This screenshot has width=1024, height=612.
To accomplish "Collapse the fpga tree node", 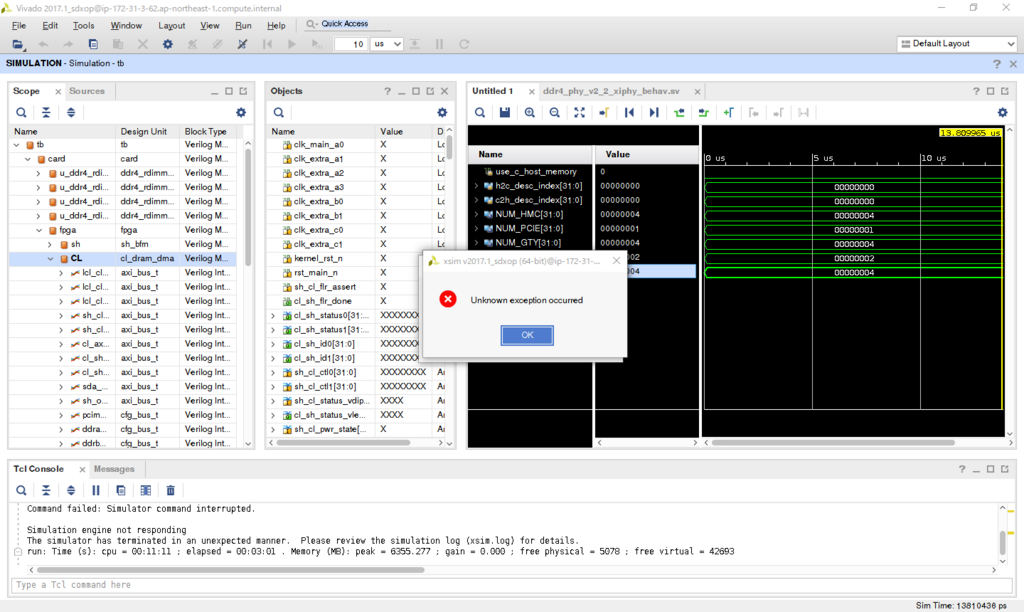I will click(x=39, y=230).
